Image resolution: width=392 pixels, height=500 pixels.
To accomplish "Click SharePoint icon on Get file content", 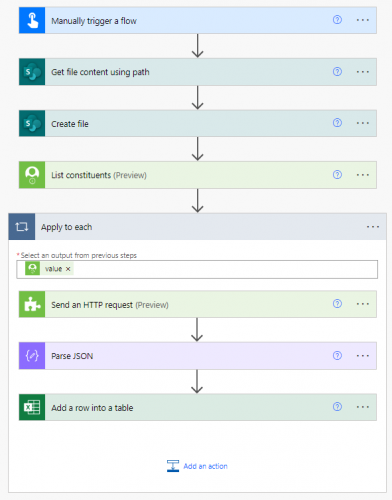I will pyautogui.click(x=32, y=72).
